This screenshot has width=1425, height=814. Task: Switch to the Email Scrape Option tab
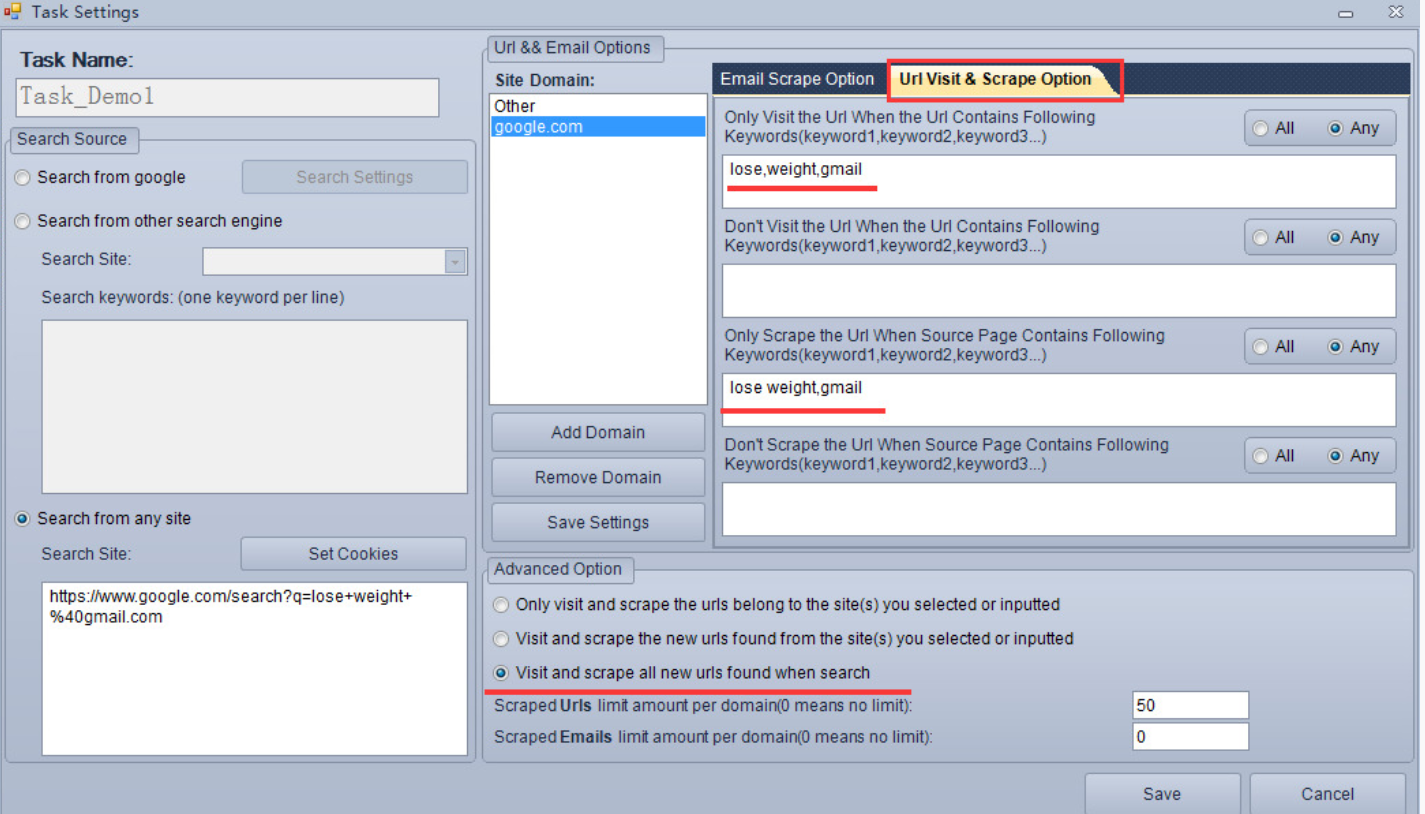click(x=797, y=80)
